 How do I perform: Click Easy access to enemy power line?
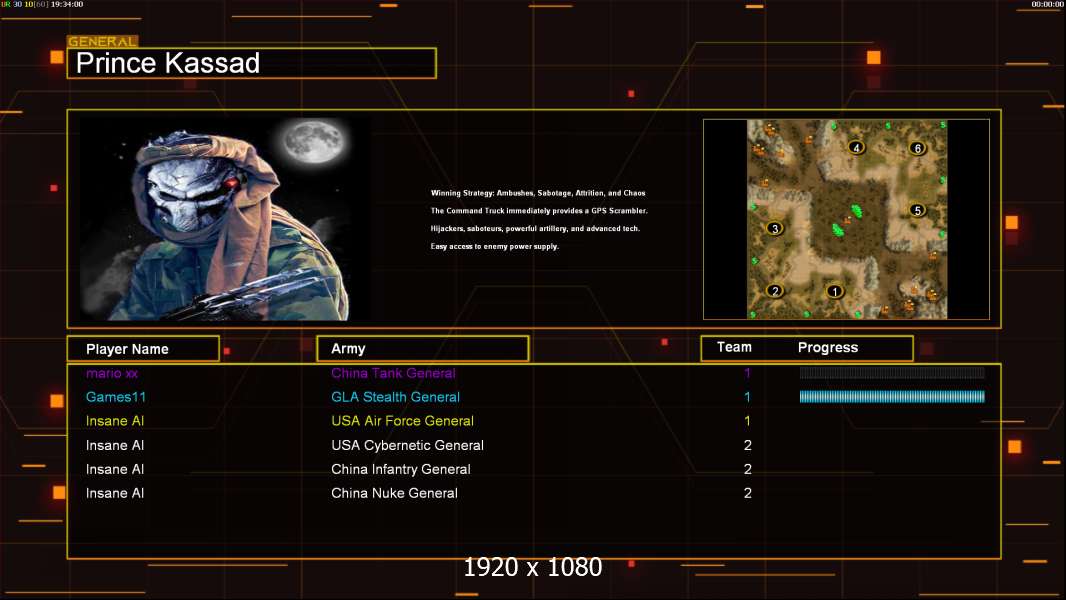click(x=495, y=246)
